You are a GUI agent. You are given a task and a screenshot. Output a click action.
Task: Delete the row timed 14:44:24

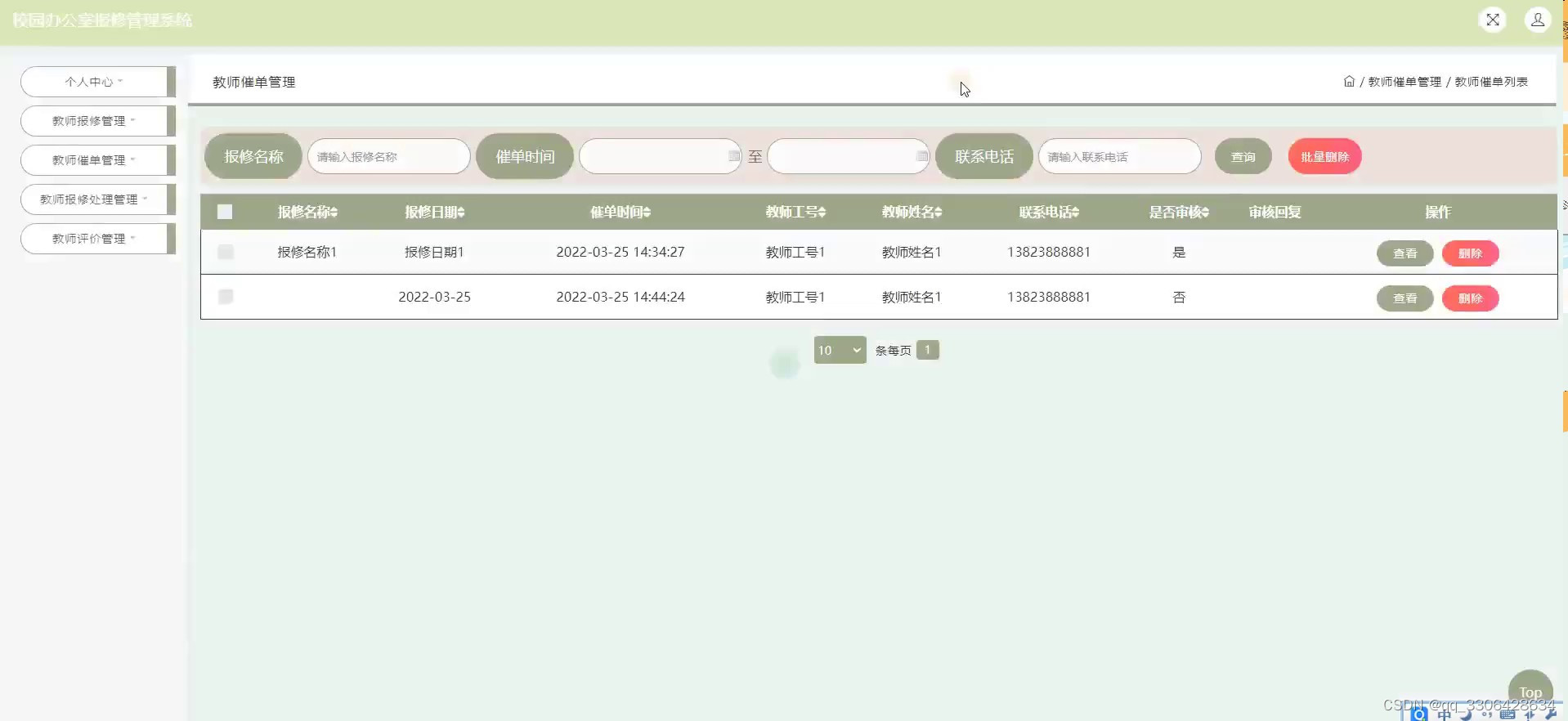point(1470,298)
